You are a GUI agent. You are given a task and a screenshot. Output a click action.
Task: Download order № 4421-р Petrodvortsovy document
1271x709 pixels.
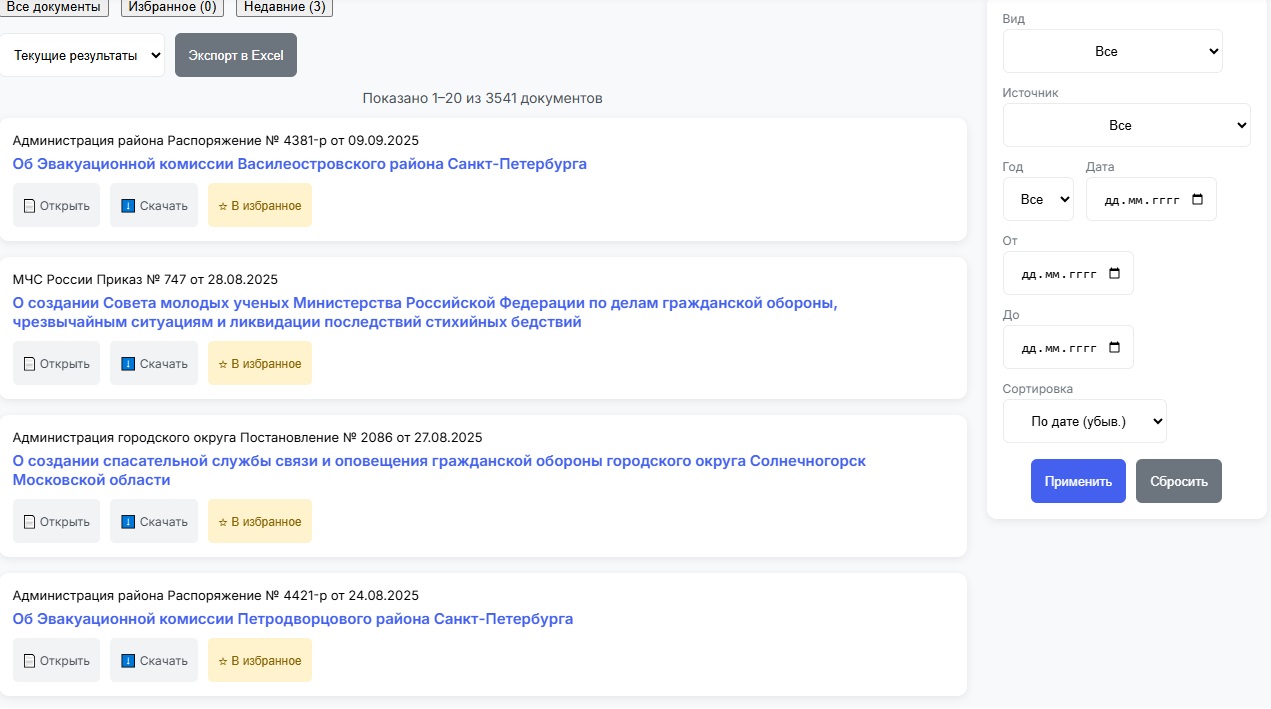point(154,661)
